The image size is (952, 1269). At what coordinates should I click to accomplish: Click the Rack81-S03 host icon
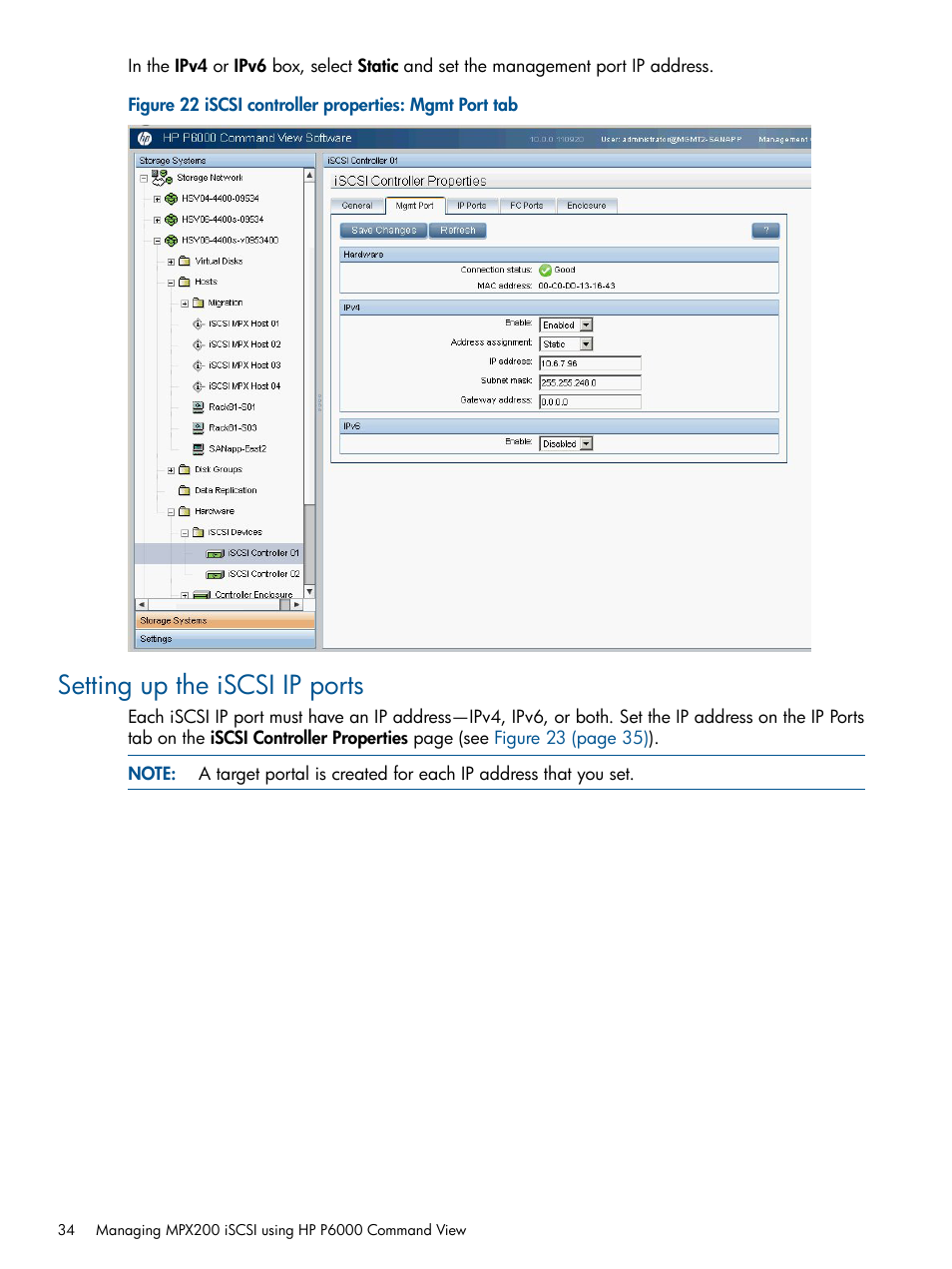(x=199, y=428)
